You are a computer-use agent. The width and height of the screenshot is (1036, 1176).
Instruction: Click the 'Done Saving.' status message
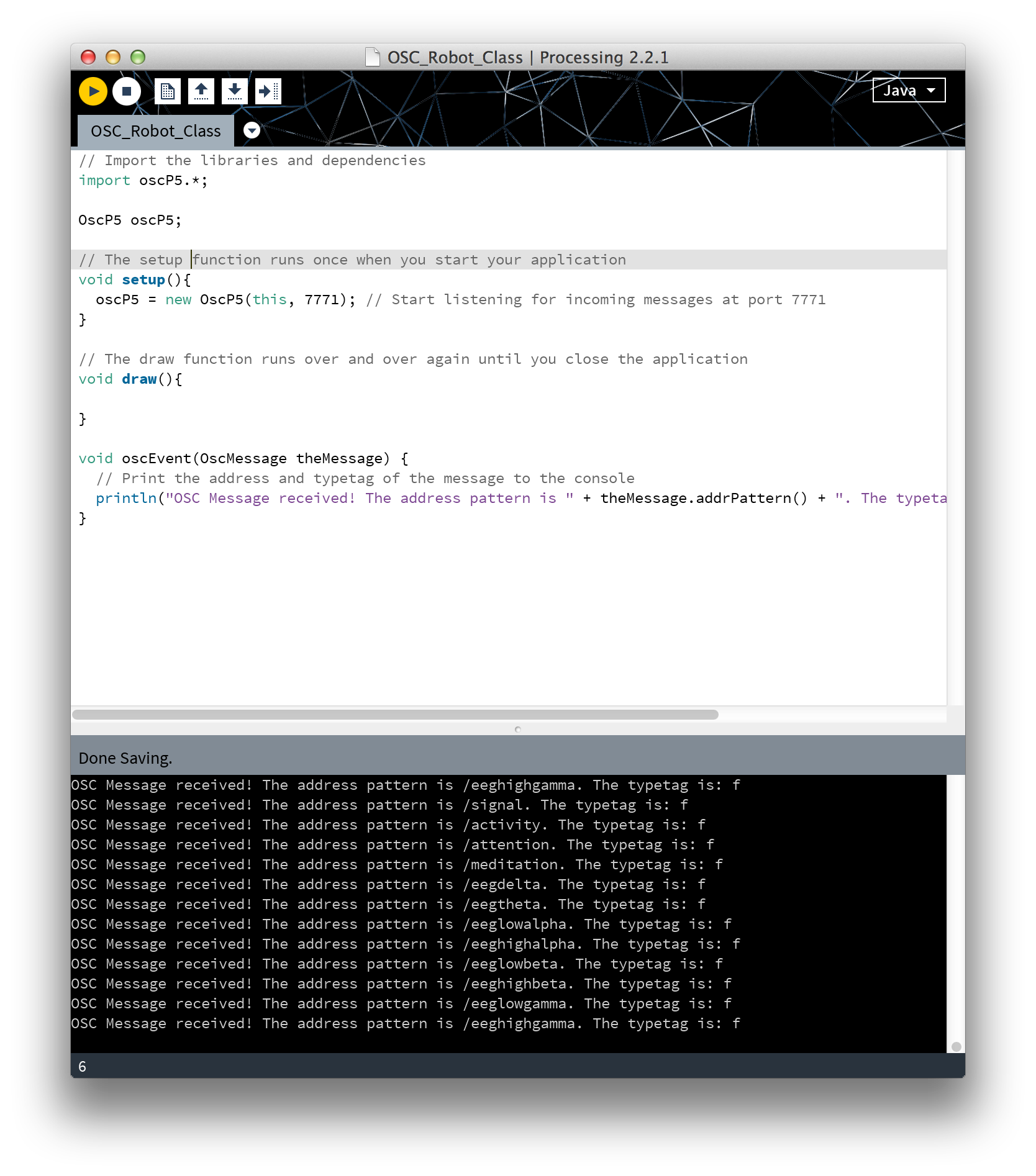(125, 758)
